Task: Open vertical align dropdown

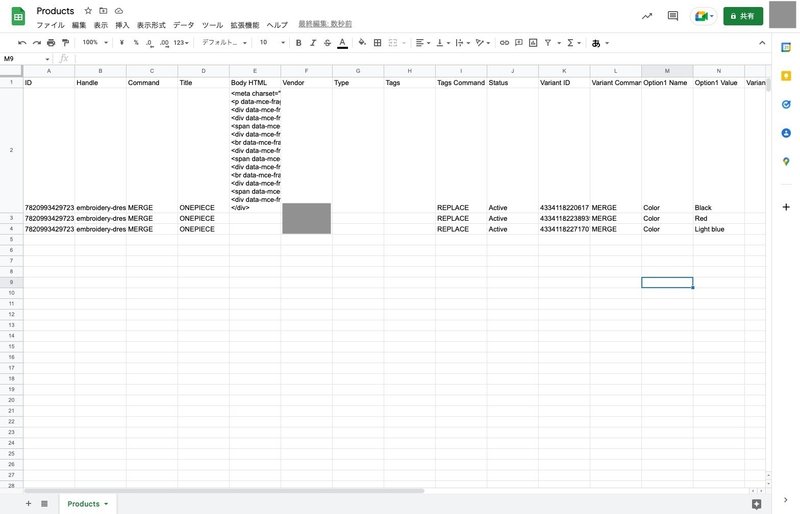Action: [443, 43]
